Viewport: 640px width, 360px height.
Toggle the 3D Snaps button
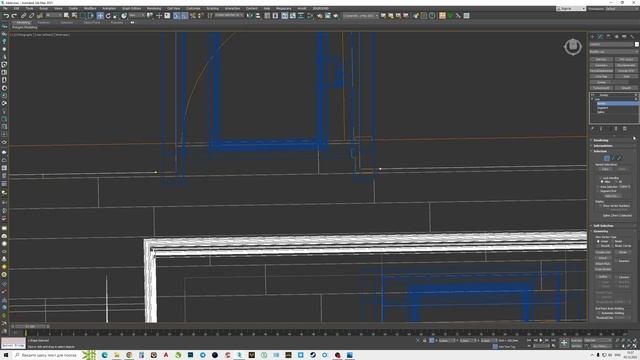click(x=177, y=16)
